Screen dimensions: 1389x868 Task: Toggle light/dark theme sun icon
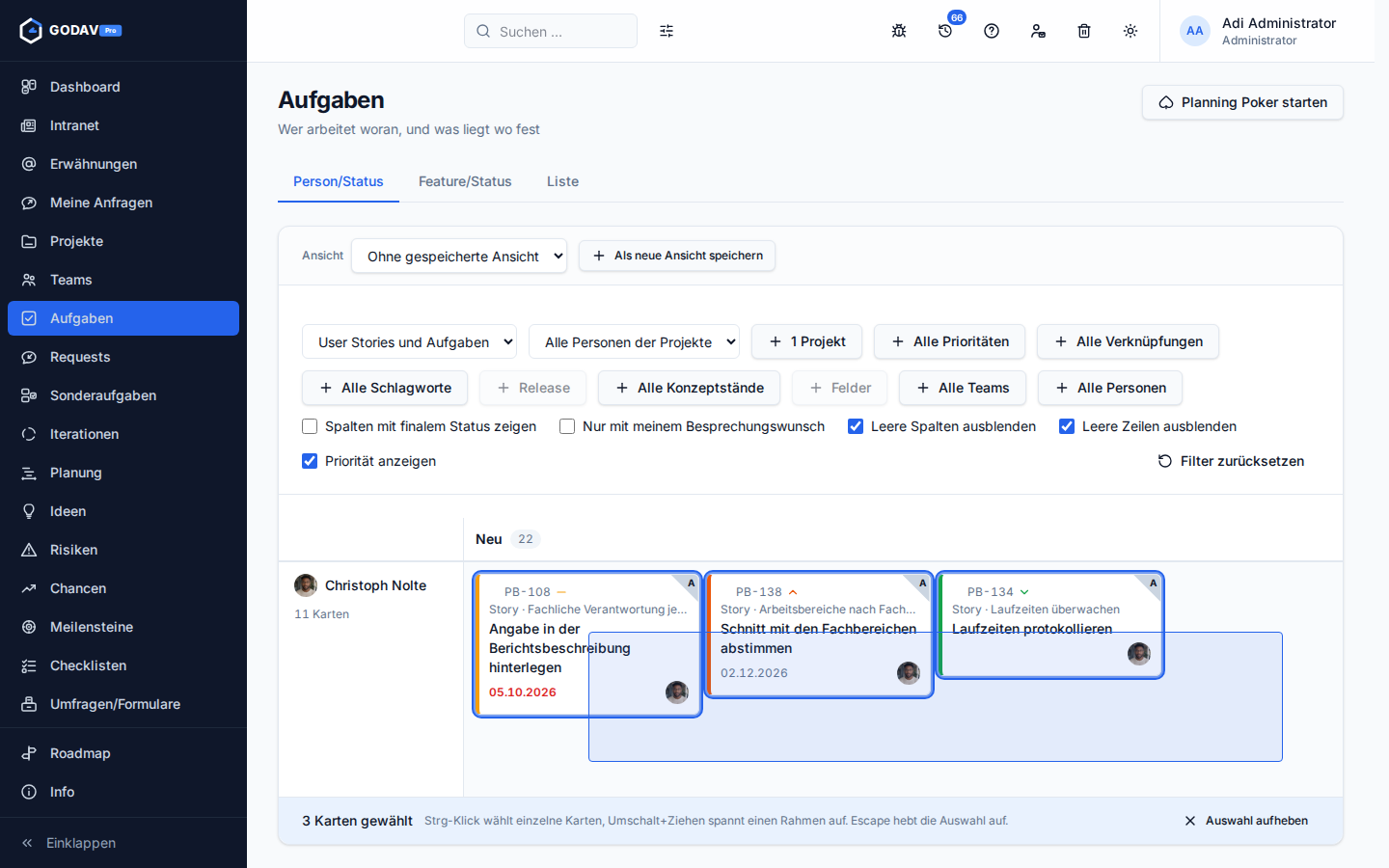1130,31
